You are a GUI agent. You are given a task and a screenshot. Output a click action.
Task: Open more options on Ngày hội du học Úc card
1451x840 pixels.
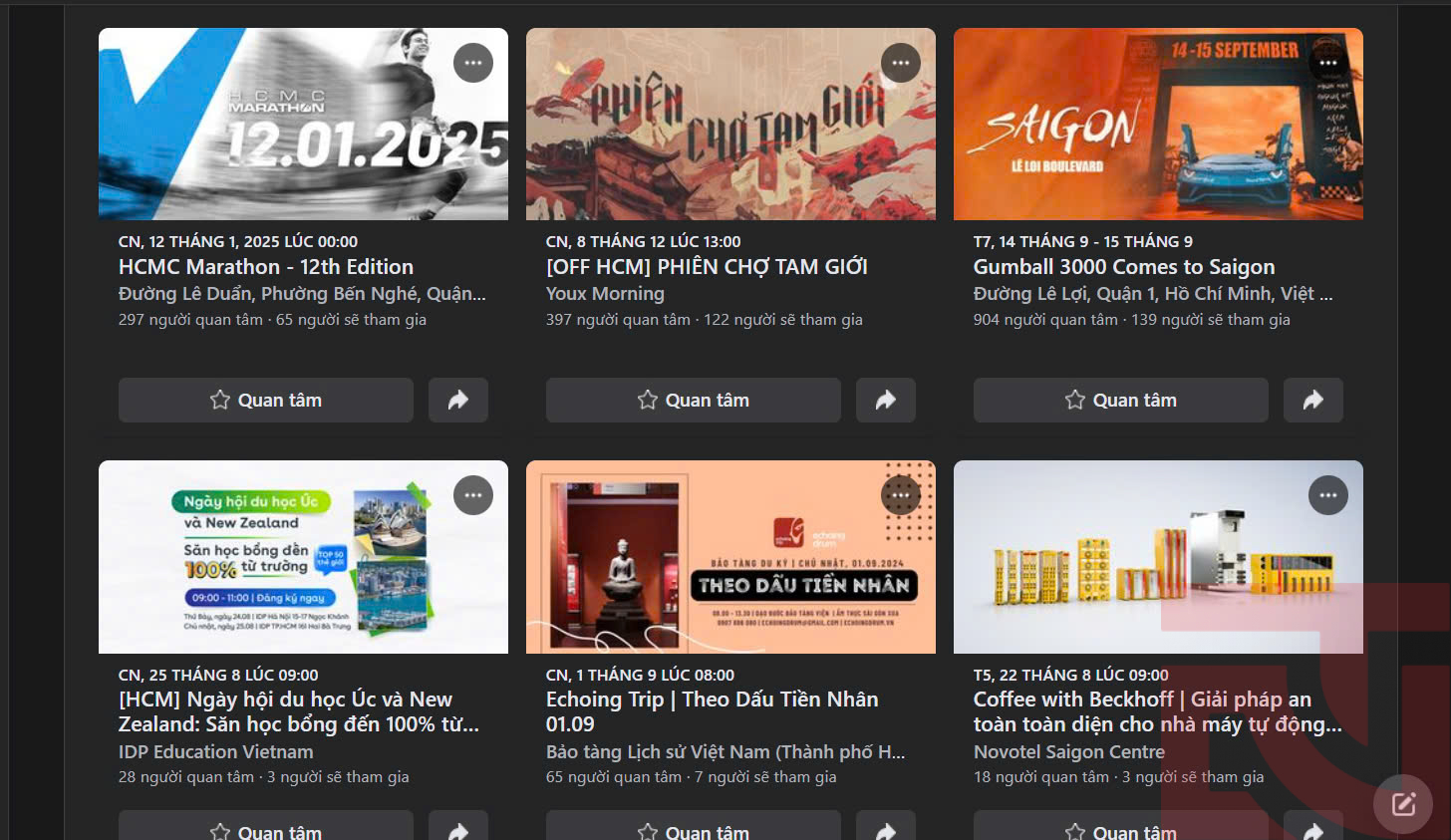(473, 495)
